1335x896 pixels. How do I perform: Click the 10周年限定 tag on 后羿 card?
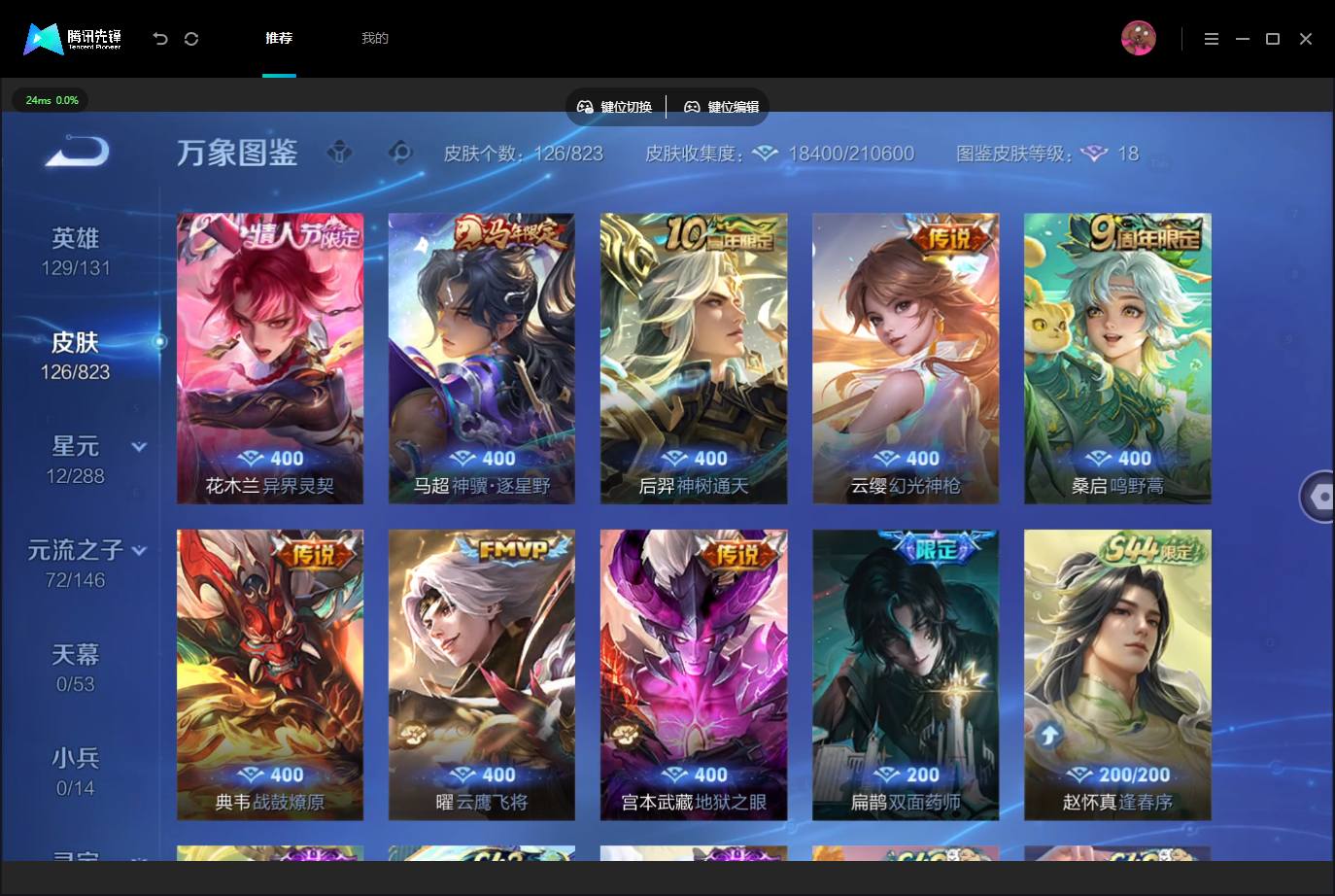(721, 234)
